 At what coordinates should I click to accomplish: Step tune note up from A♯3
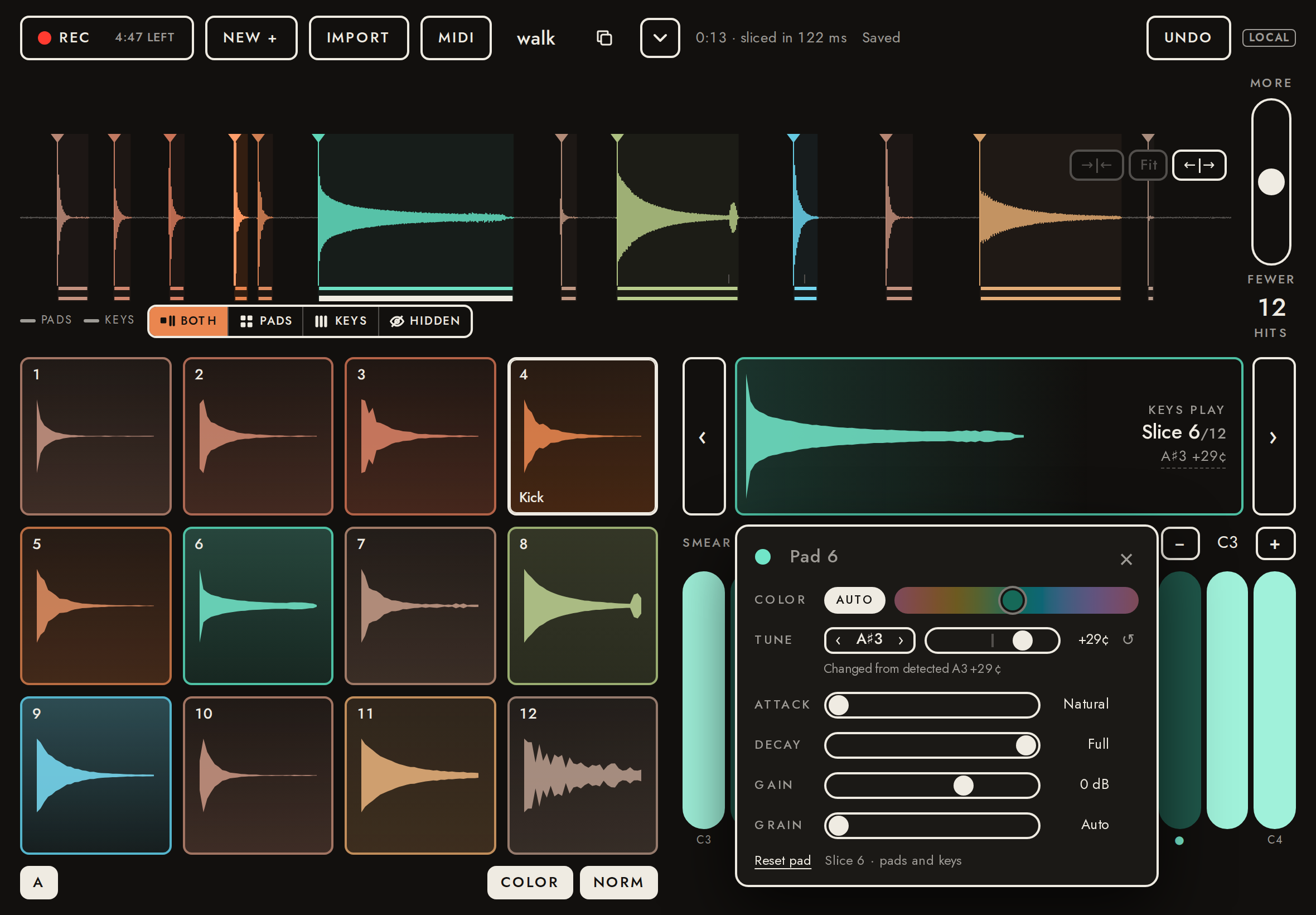[901, 641]
